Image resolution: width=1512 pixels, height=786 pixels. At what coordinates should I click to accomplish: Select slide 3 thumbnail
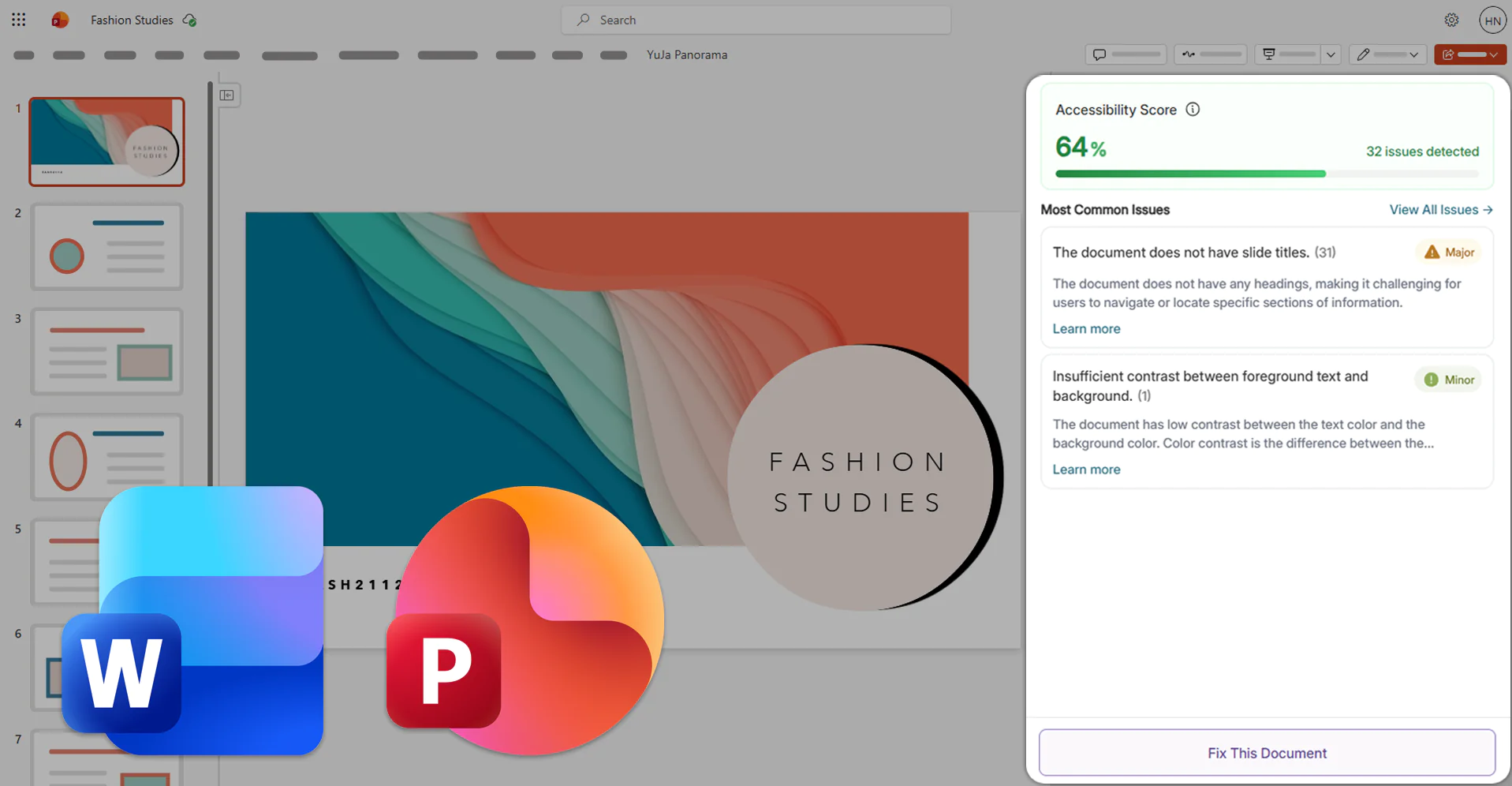107,352
